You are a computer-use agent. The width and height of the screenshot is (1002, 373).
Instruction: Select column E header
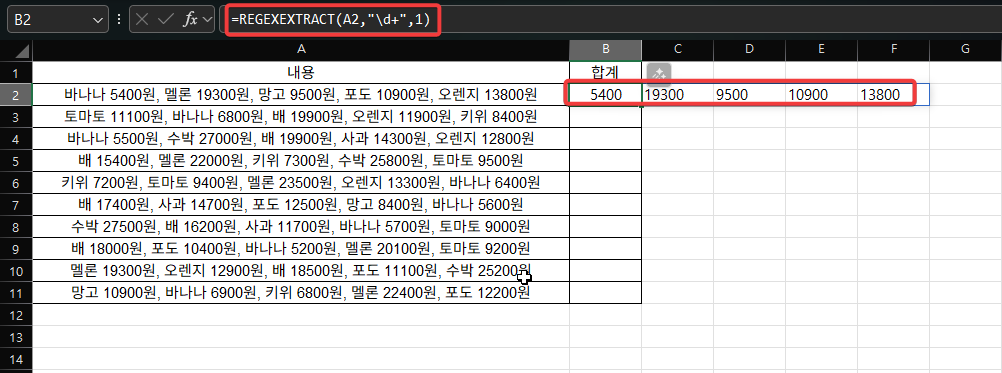[821, 50]
